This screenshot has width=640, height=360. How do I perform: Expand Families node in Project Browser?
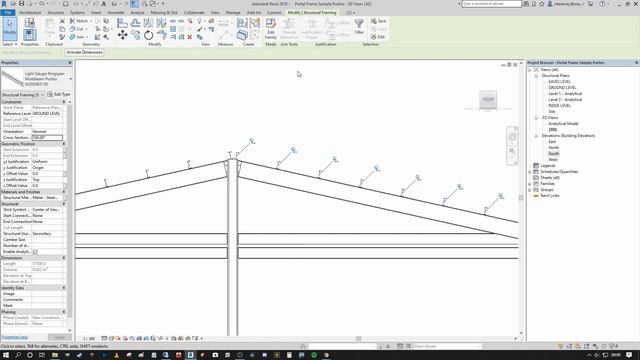coord(530,184)
